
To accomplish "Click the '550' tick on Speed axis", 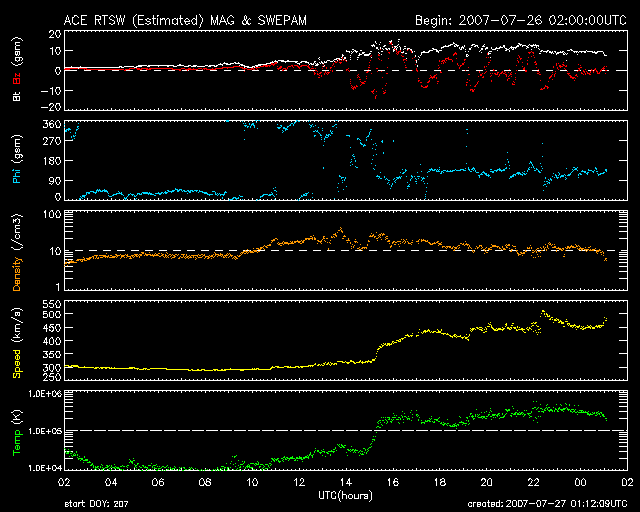I will pos(52,304).
